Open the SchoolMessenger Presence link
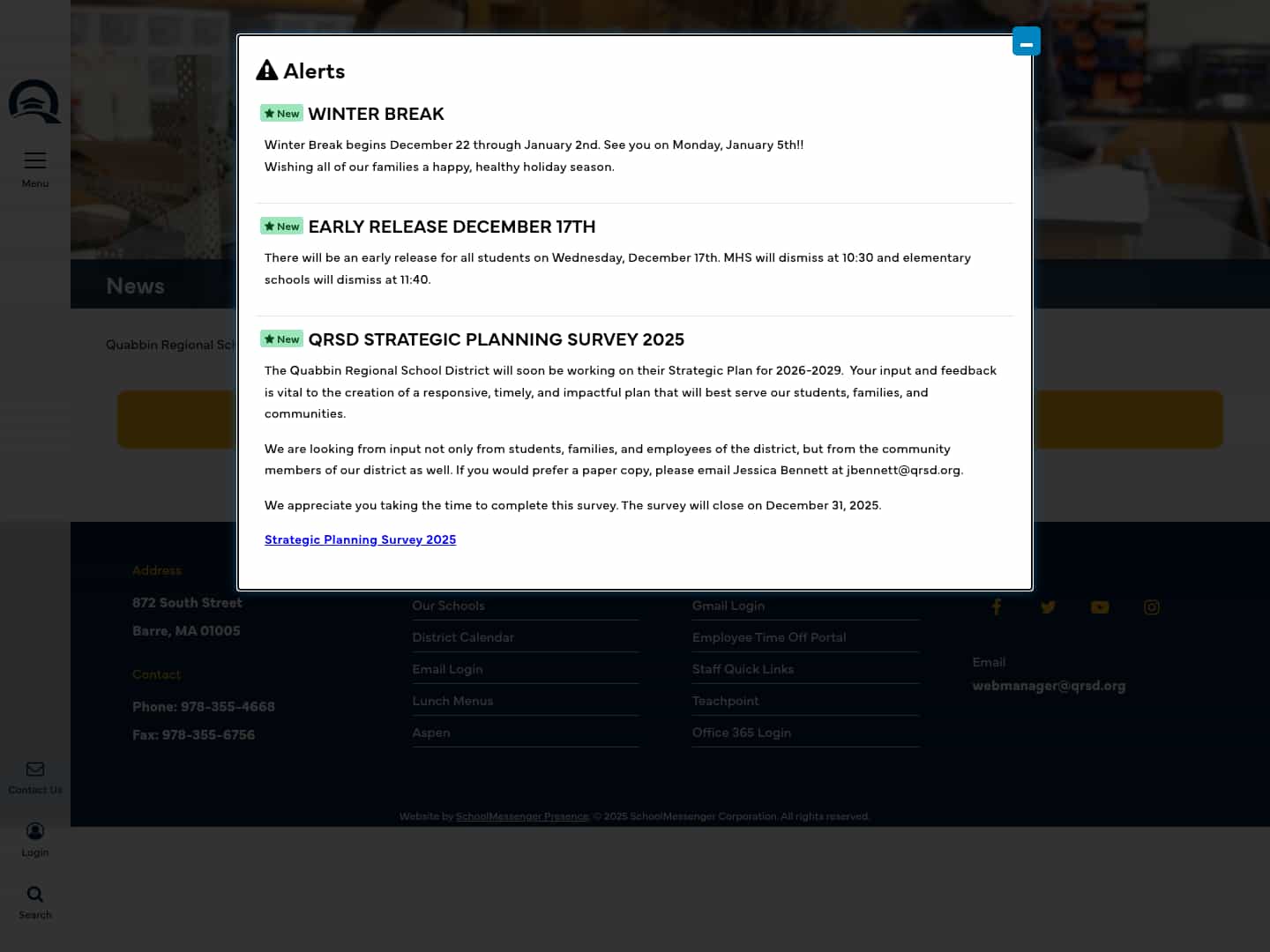 coord(521,816)
